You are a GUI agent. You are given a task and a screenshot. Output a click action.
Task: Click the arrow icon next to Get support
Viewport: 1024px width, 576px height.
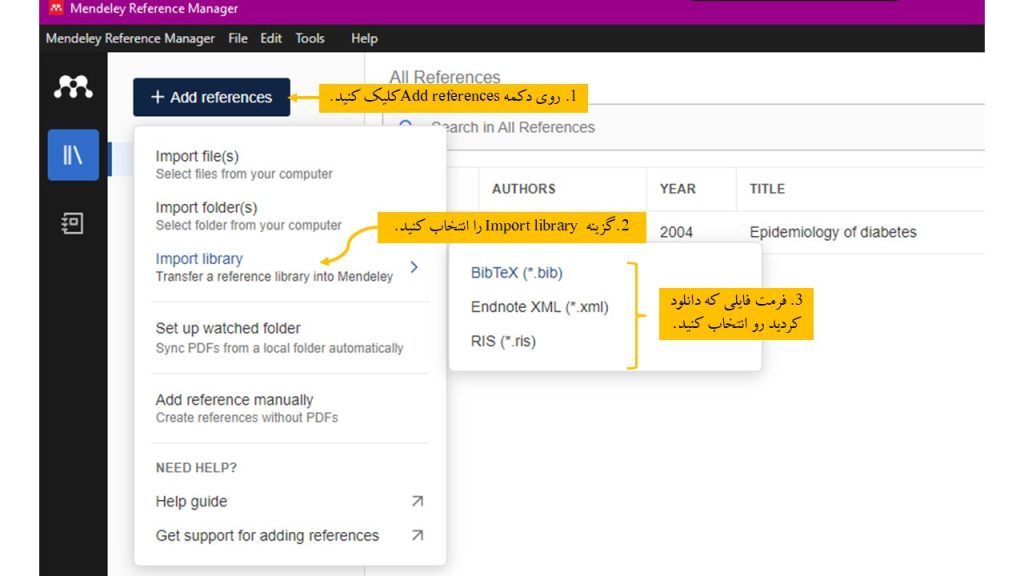(x=419, y=535)
